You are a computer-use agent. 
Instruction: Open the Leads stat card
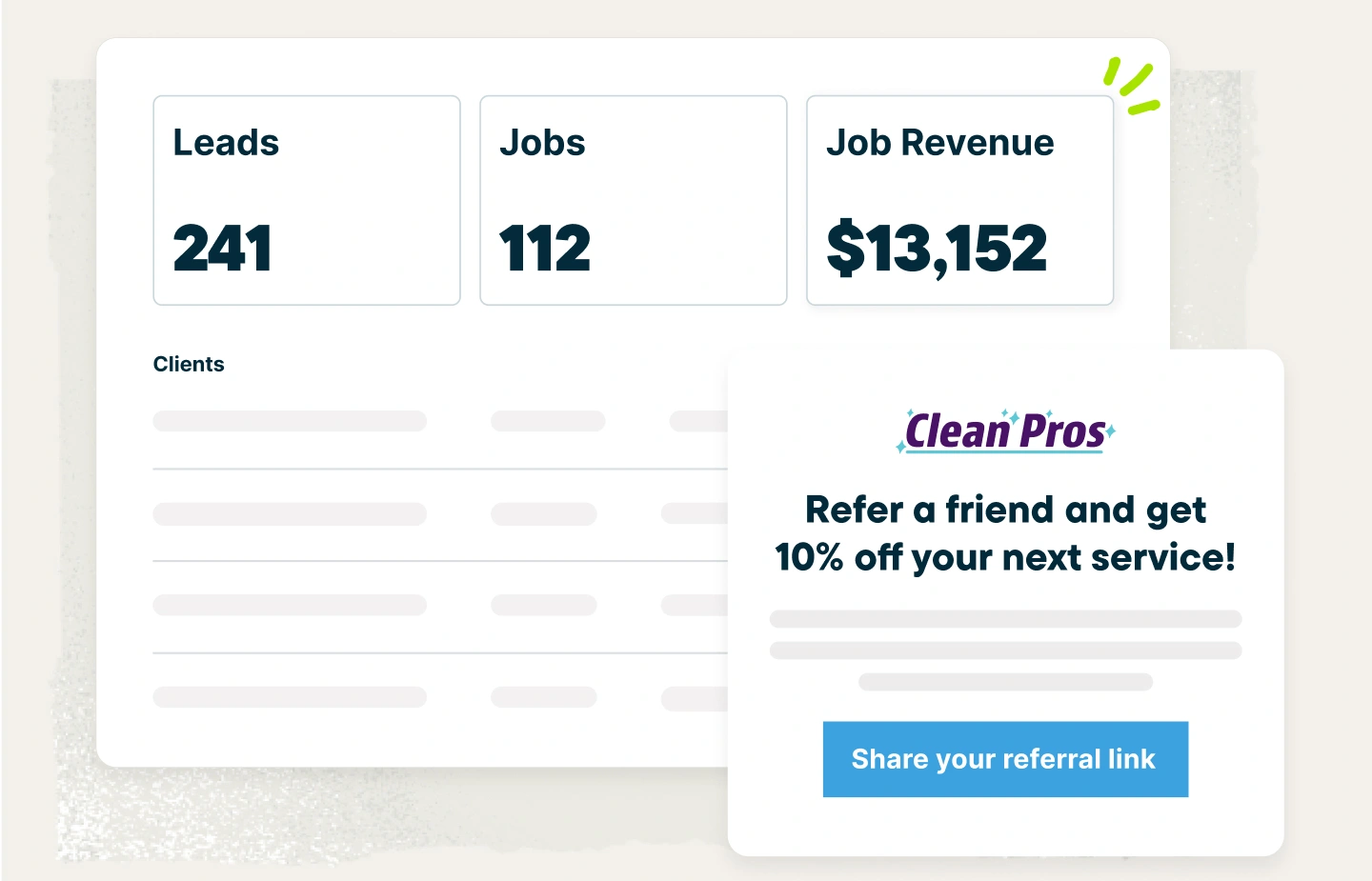point(307,200)
